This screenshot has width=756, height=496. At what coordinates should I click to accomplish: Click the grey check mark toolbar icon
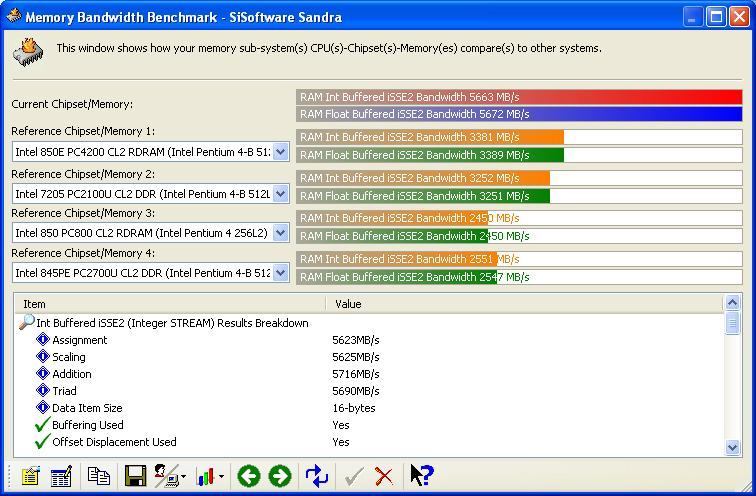(x=354, y=477)
